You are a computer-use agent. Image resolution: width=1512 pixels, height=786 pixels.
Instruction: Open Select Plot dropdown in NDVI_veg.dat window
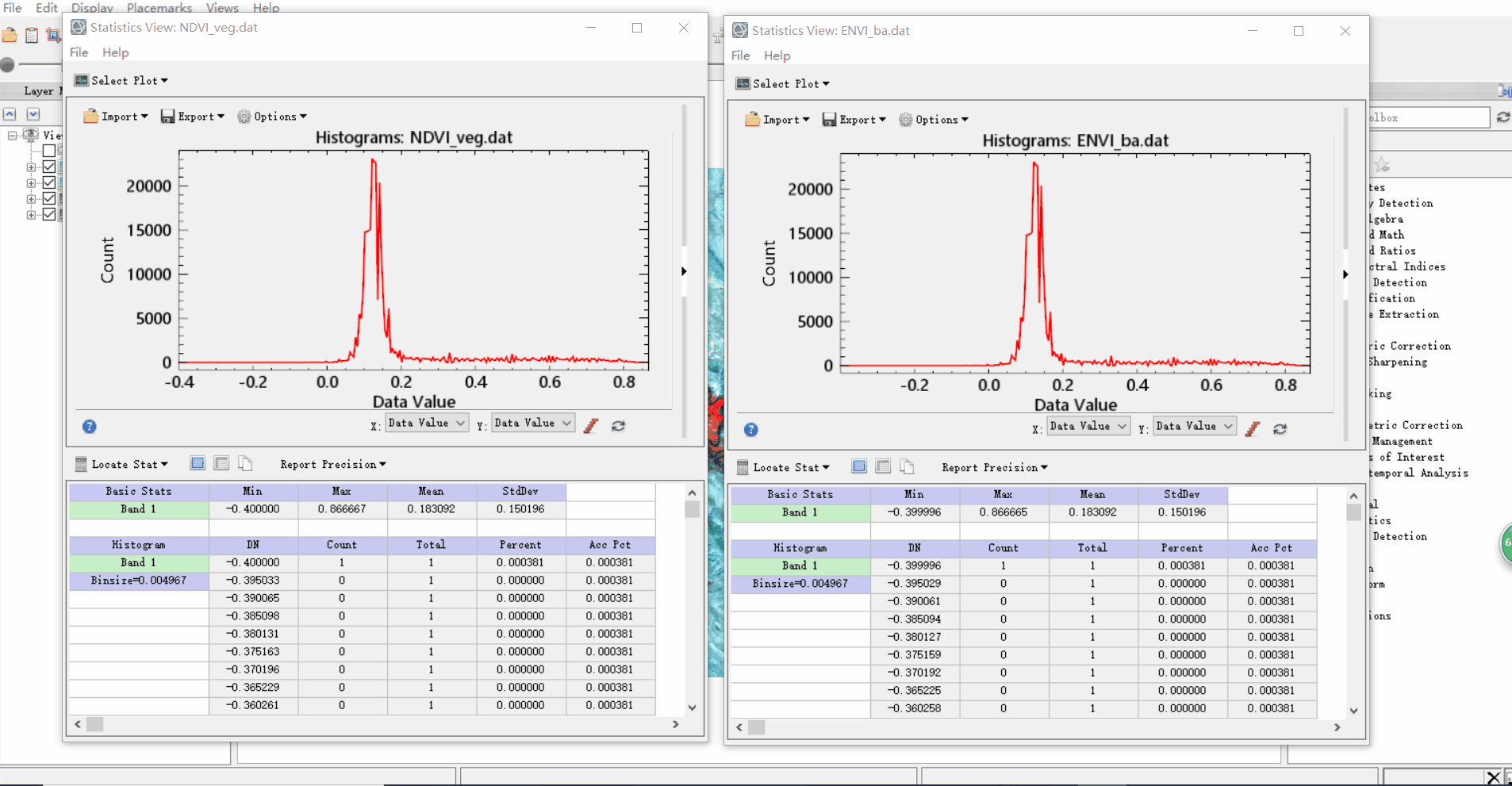click(x=121, y=81)
